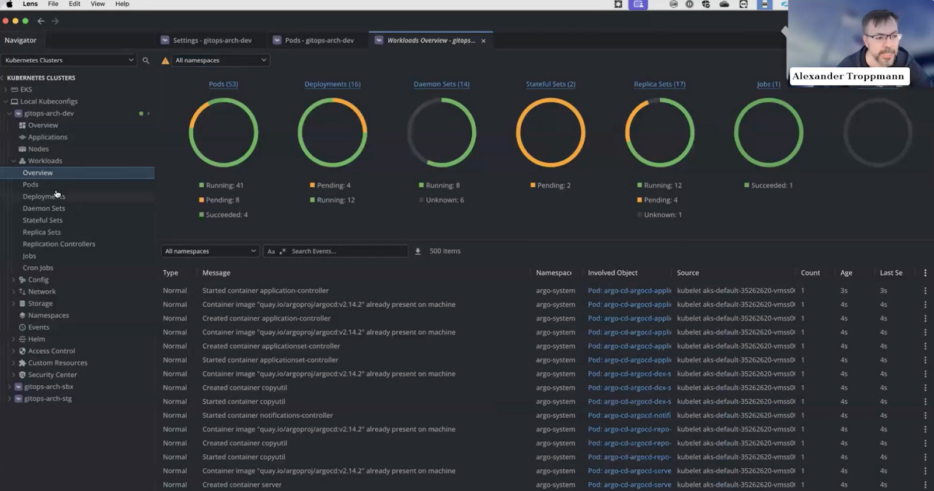The image size is (934, 491).
Task: Toggle the case-sensitive Aa search option
Action: [x=271, y=251]
